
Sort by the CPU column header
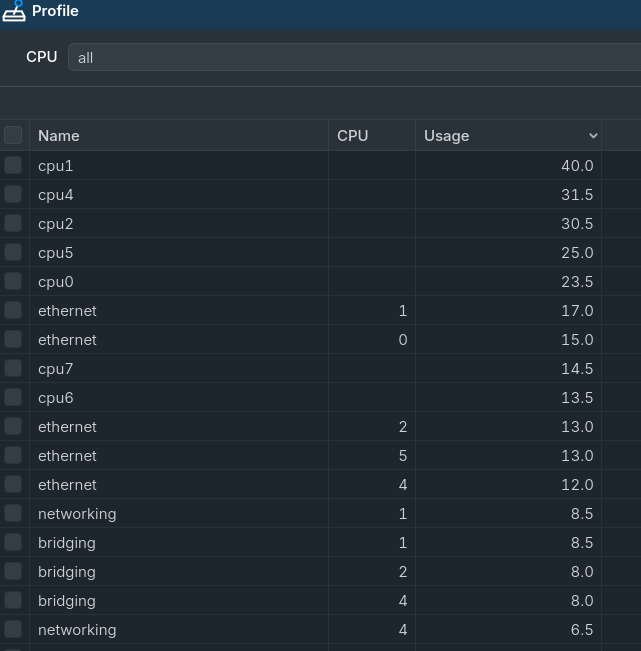[353, 136]
